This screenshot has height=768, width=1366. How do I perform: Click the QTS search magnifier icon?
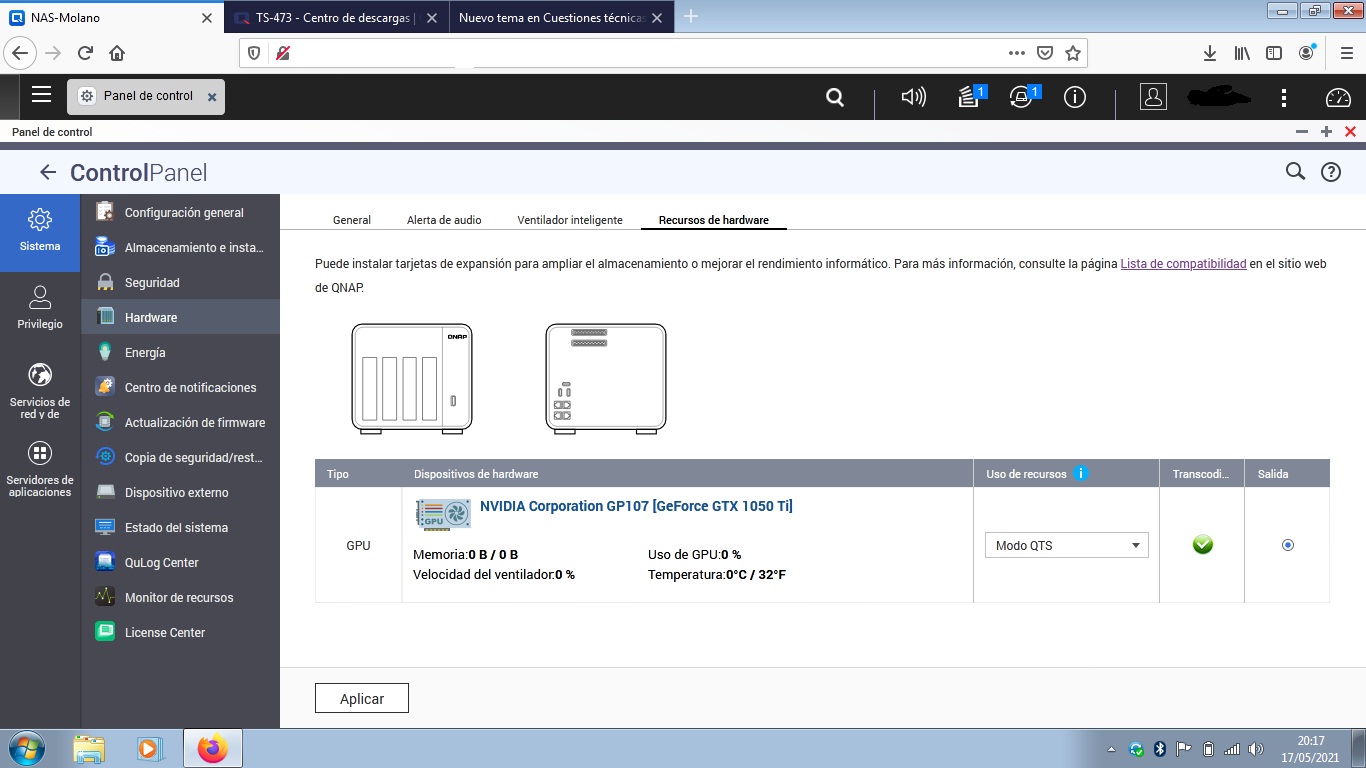(834, 97)
